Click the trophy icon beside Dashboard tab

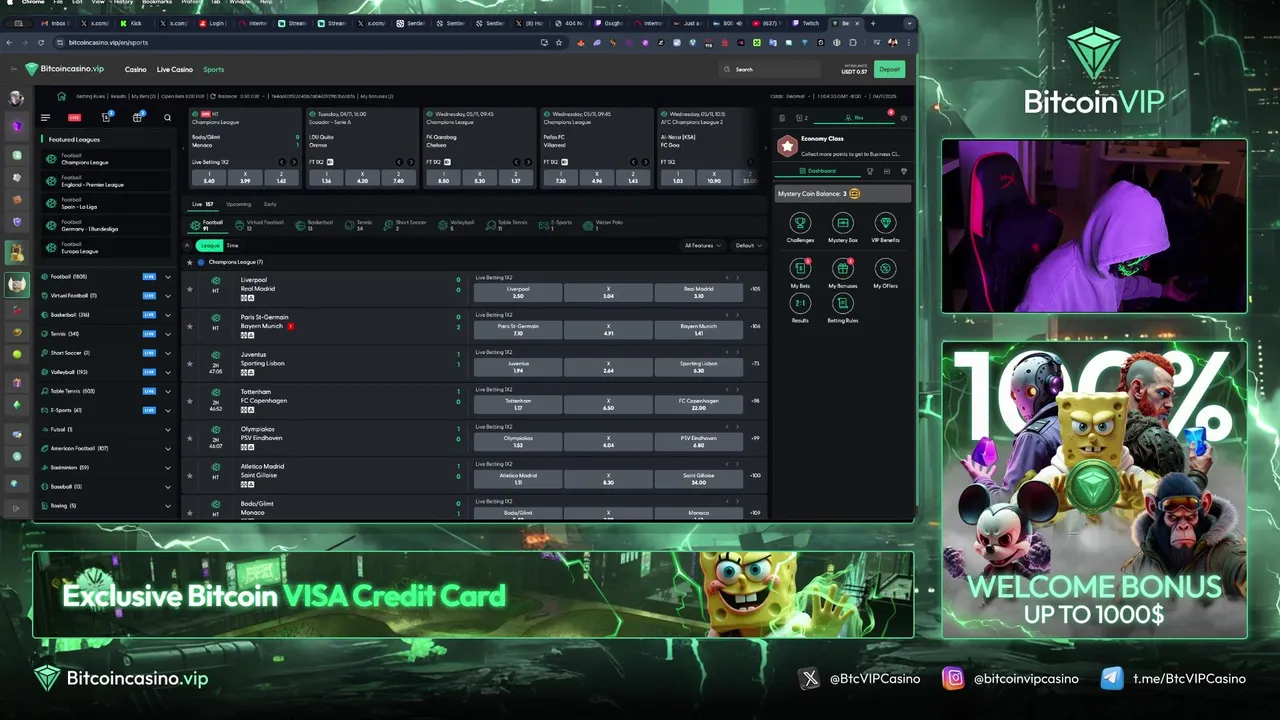869,171
